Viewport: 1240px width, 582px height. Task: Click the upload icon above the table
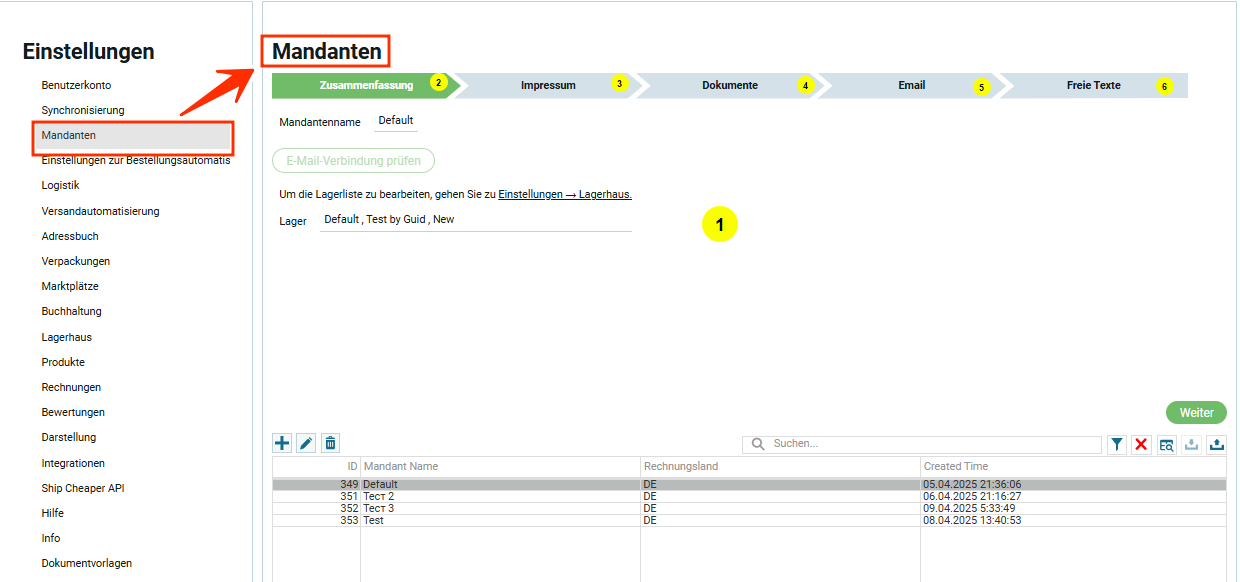(1216, 444)
